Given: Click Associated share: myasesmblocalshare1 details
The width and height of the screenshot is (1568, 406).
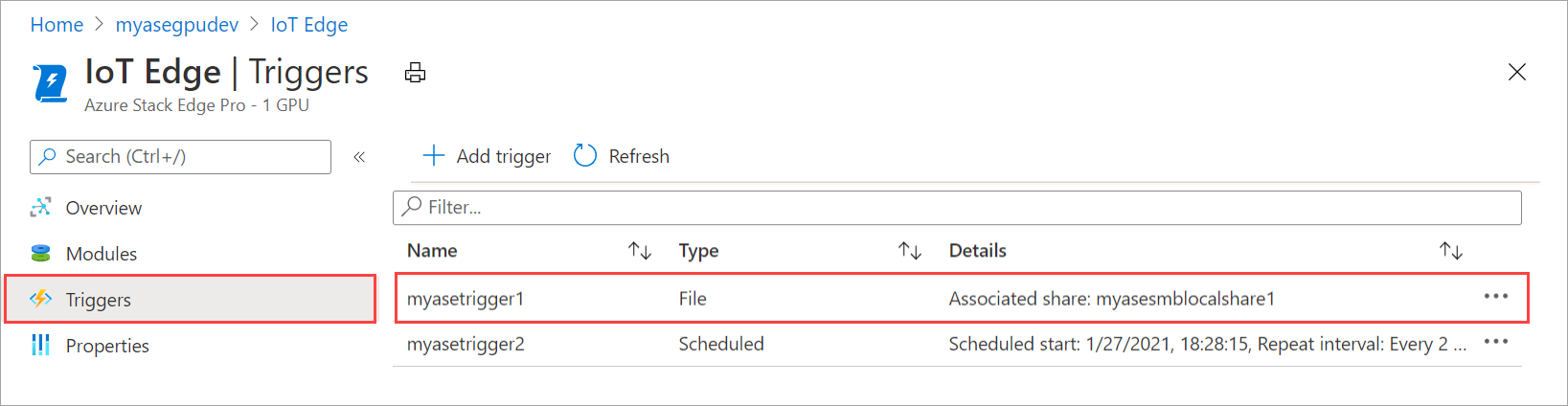Looking at the screenshot, I should click(1112, 299).
